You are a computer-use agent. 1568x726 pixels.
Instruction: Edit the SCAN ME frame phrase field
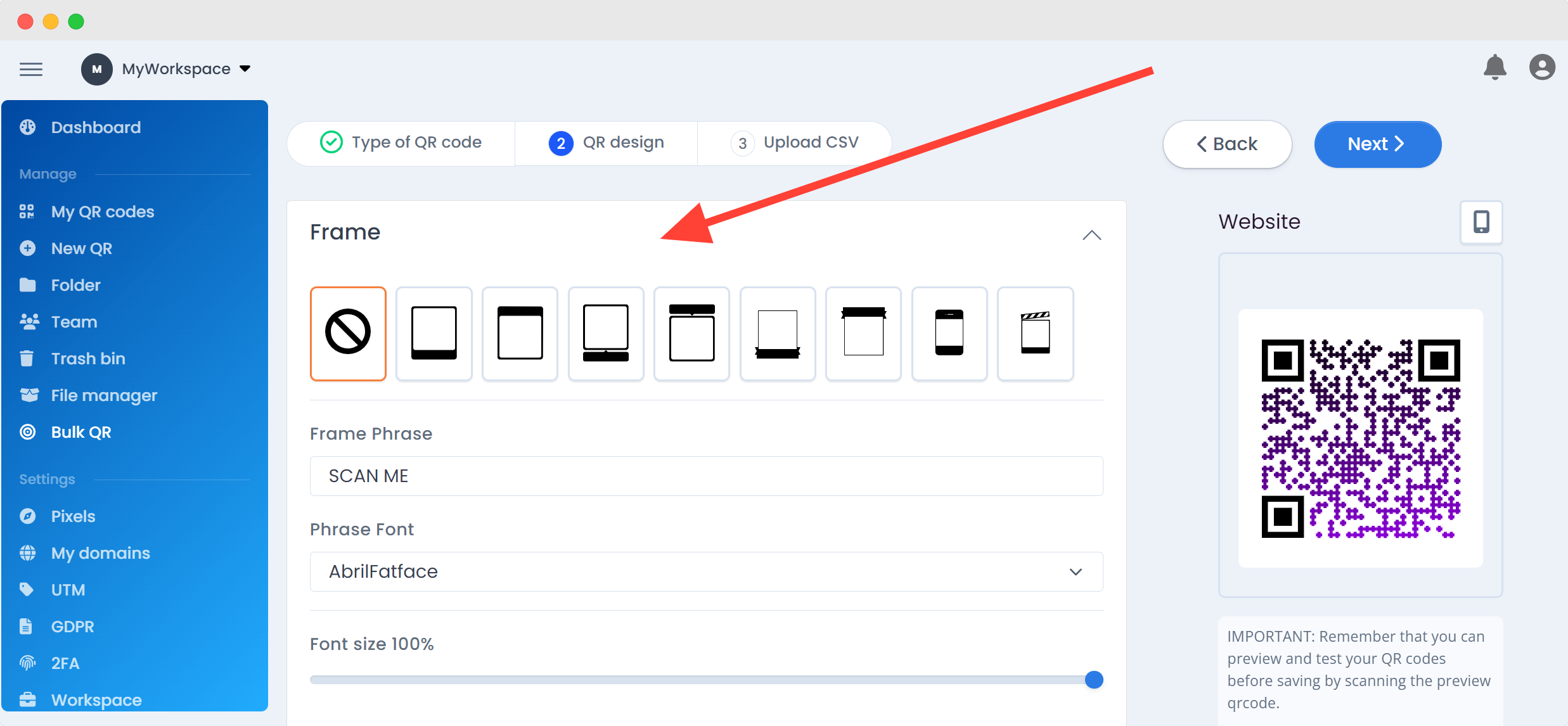706,476
